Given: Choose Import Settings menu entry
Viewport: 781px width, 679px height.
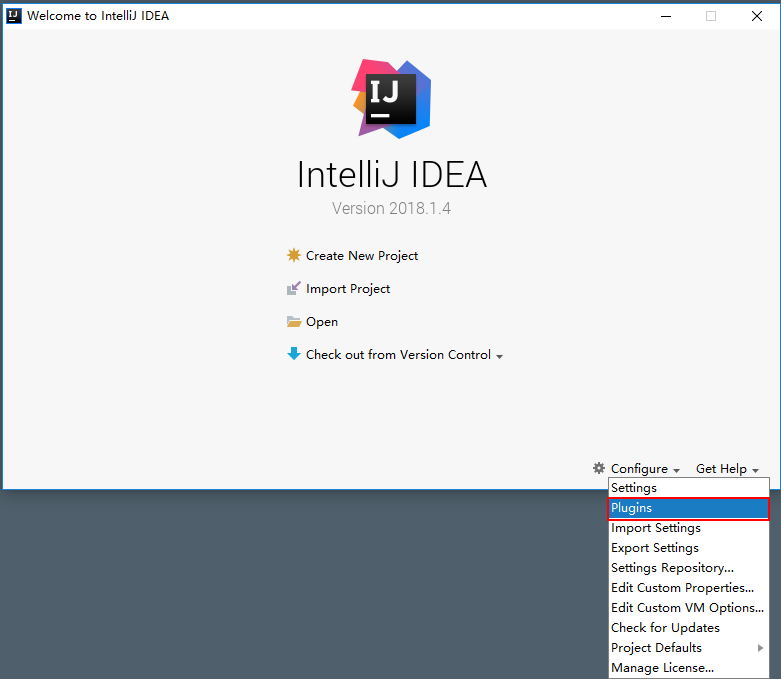Looking at the screenshot, I should [x=689, y=528].
